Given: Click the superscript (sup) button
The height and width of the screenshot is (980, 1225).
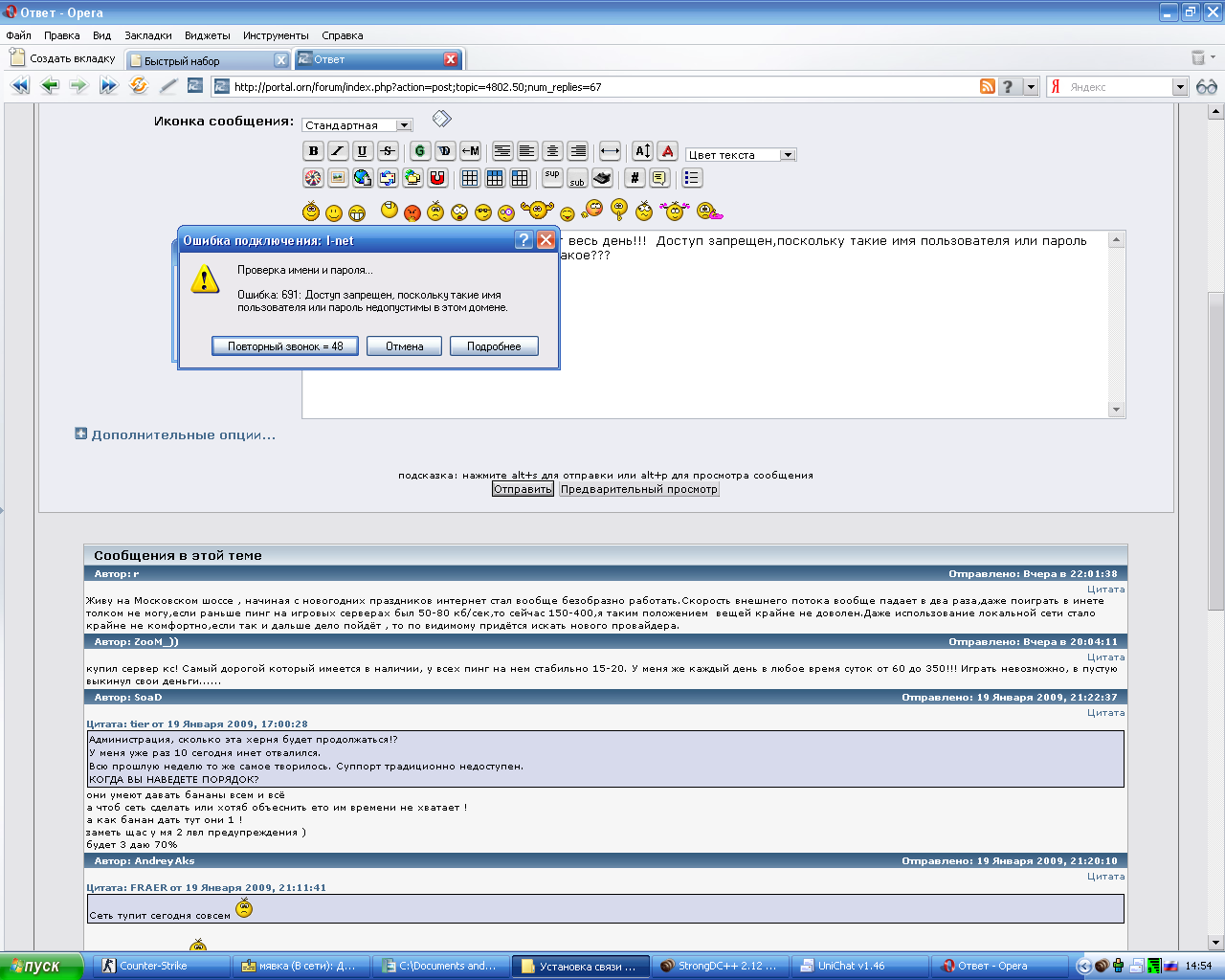Looking at the screenshot, I should [x=552, y=176].
